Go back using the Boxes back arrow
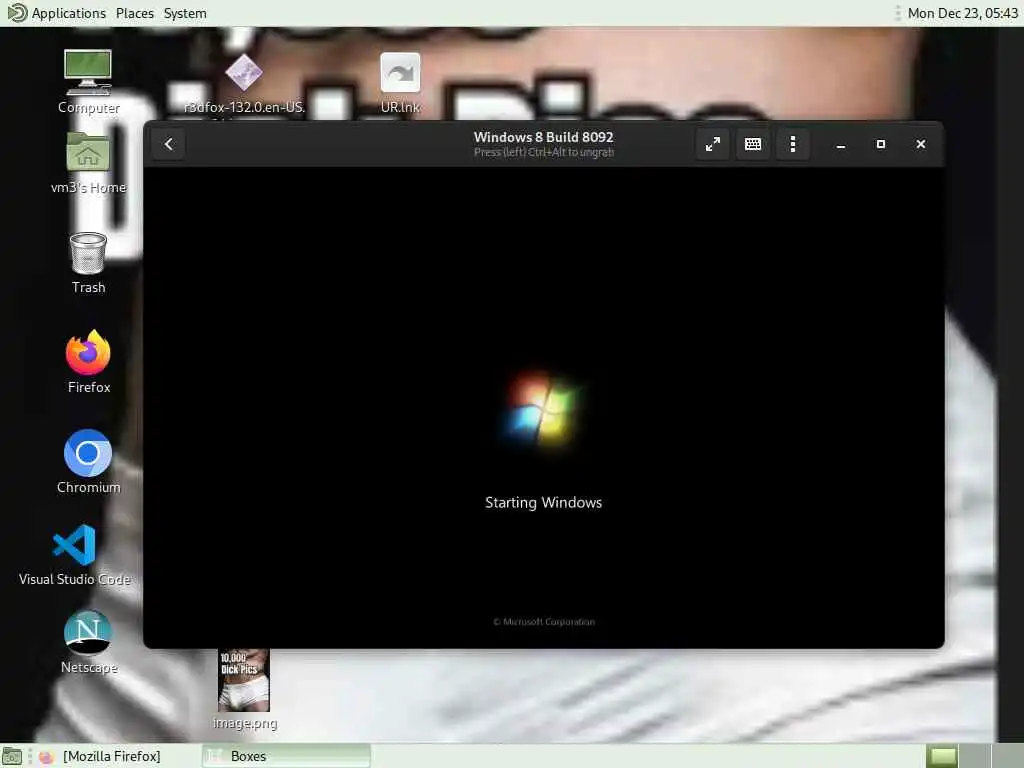 click(168, 144)
